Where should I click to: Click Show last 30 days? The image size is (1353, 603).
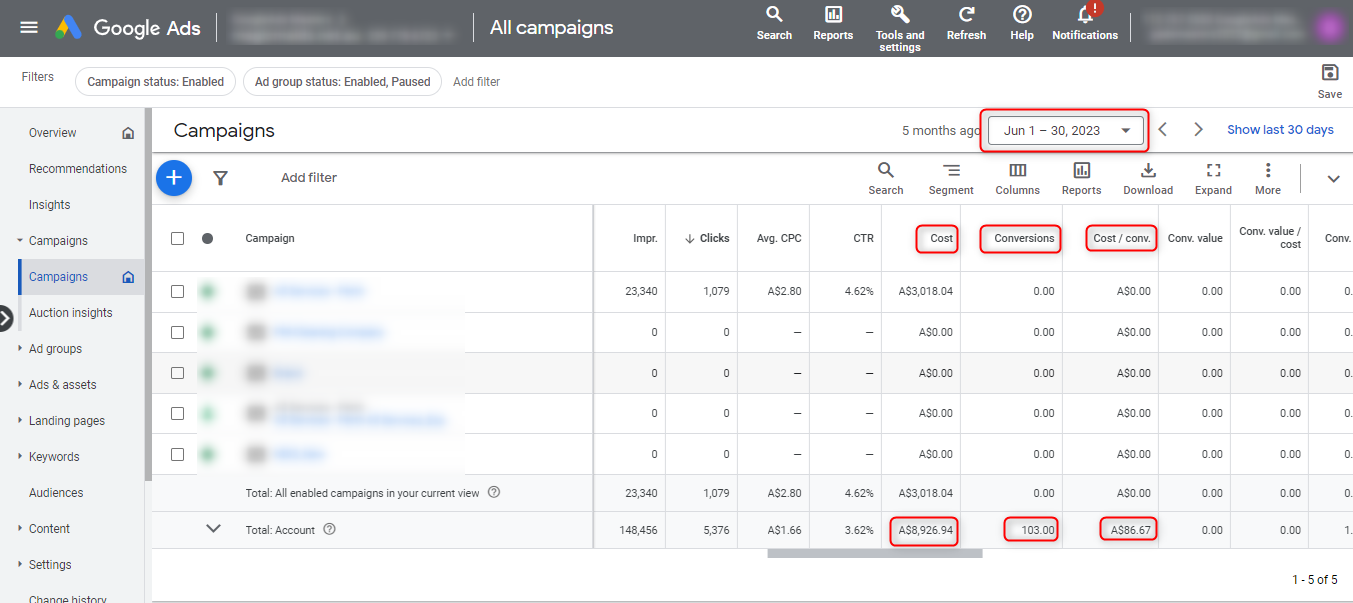click(1280, 130)
